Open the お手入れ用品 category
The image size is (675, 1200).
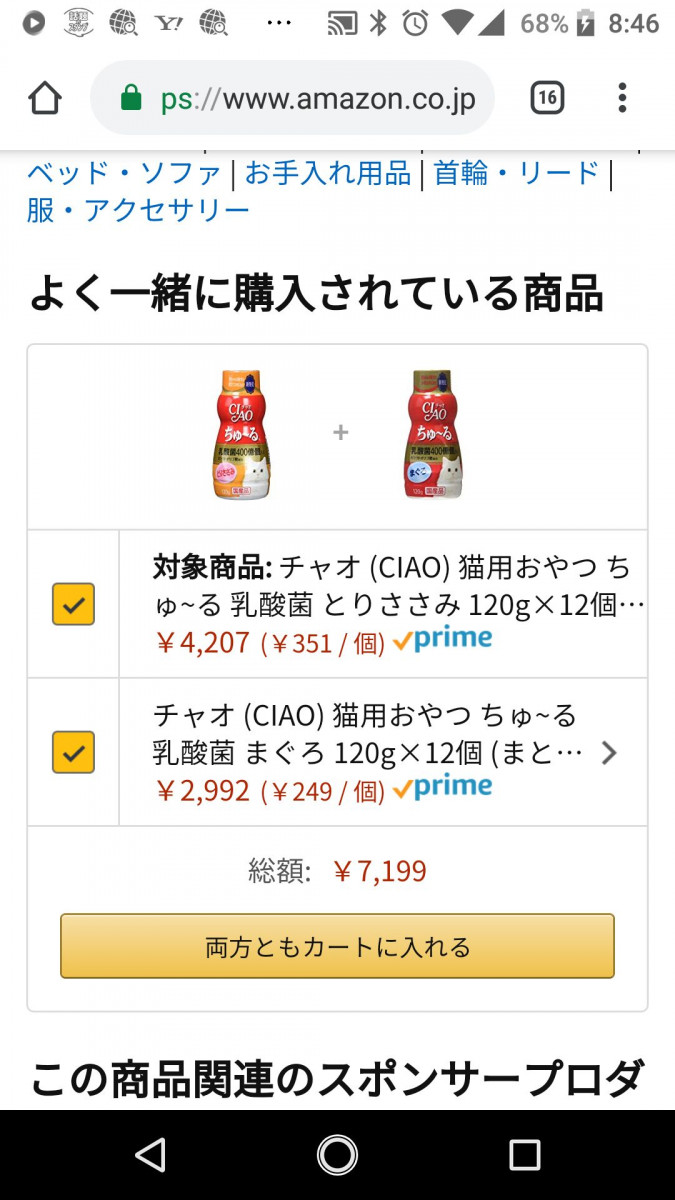point(328,173)
